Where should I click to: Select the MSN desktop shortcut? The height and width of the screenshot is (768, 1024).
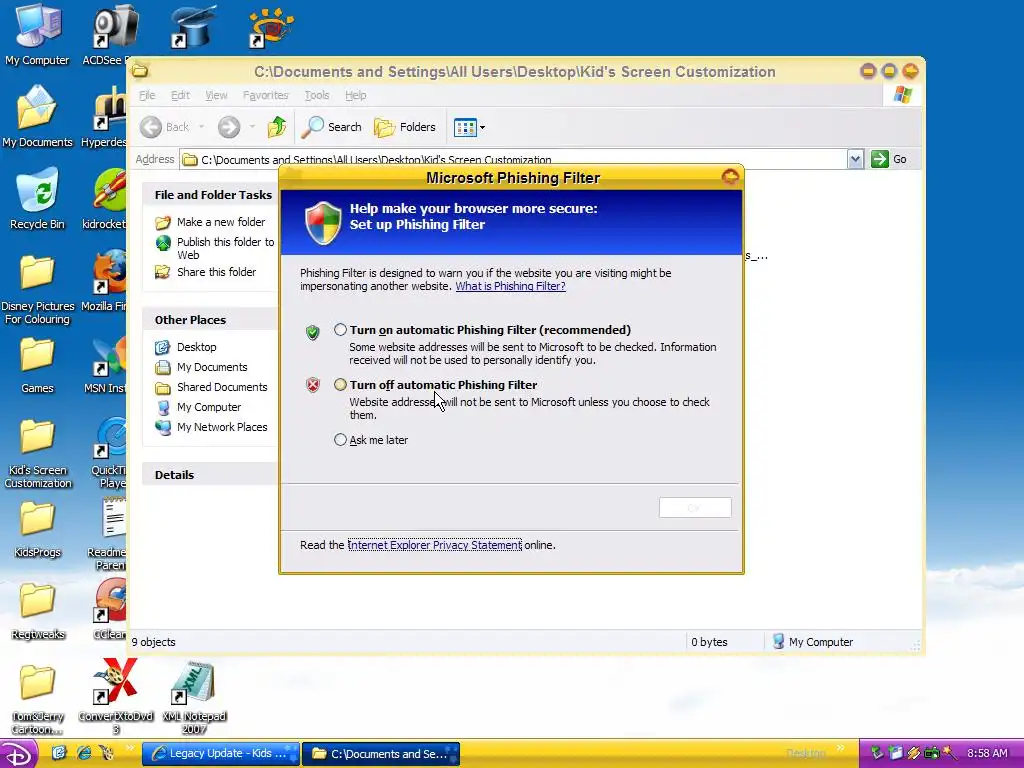pyautogui.click(x=109, y=366)
